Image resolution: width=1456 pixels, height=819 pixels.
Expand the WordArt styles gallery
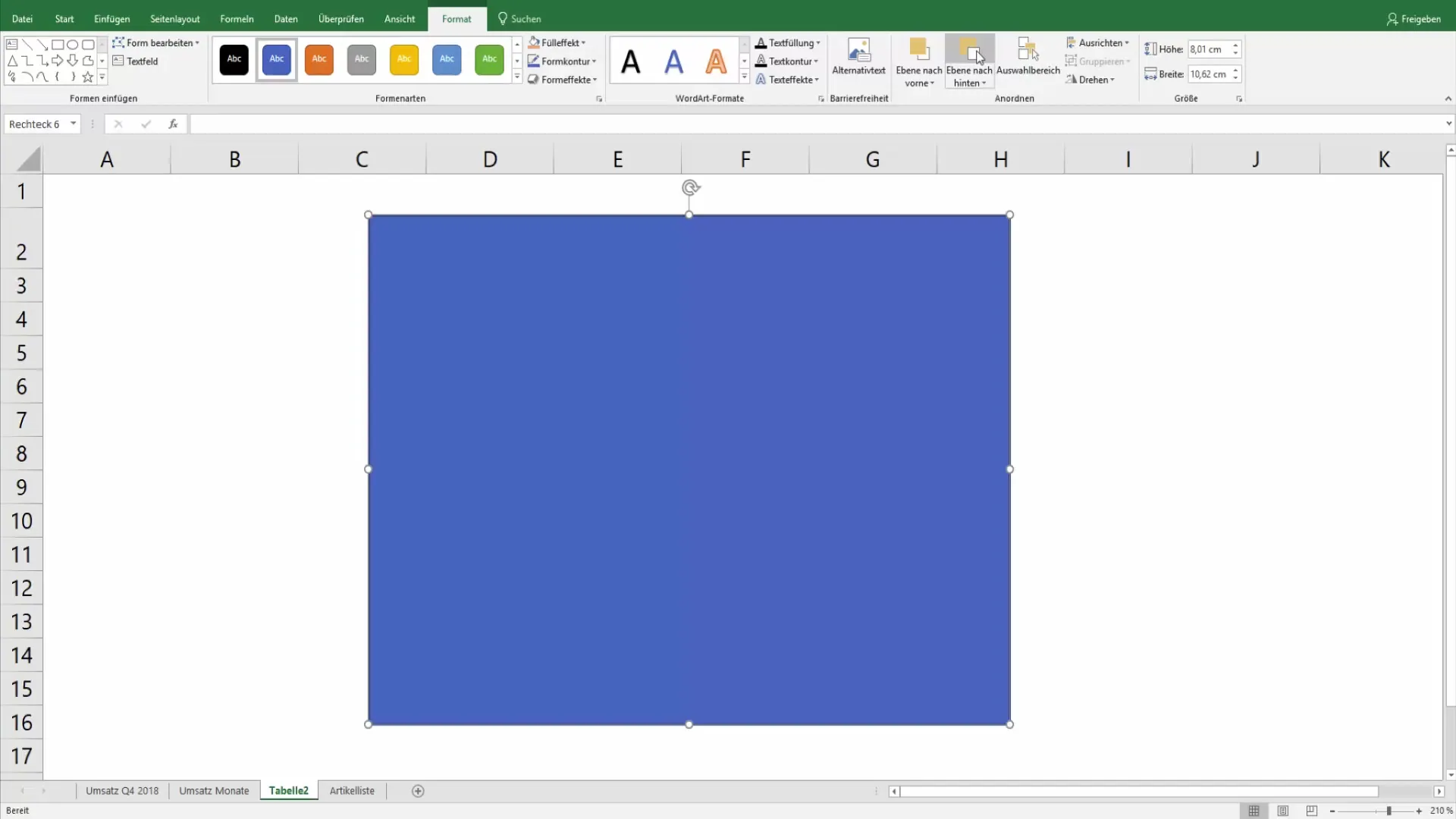coord(745,77)
